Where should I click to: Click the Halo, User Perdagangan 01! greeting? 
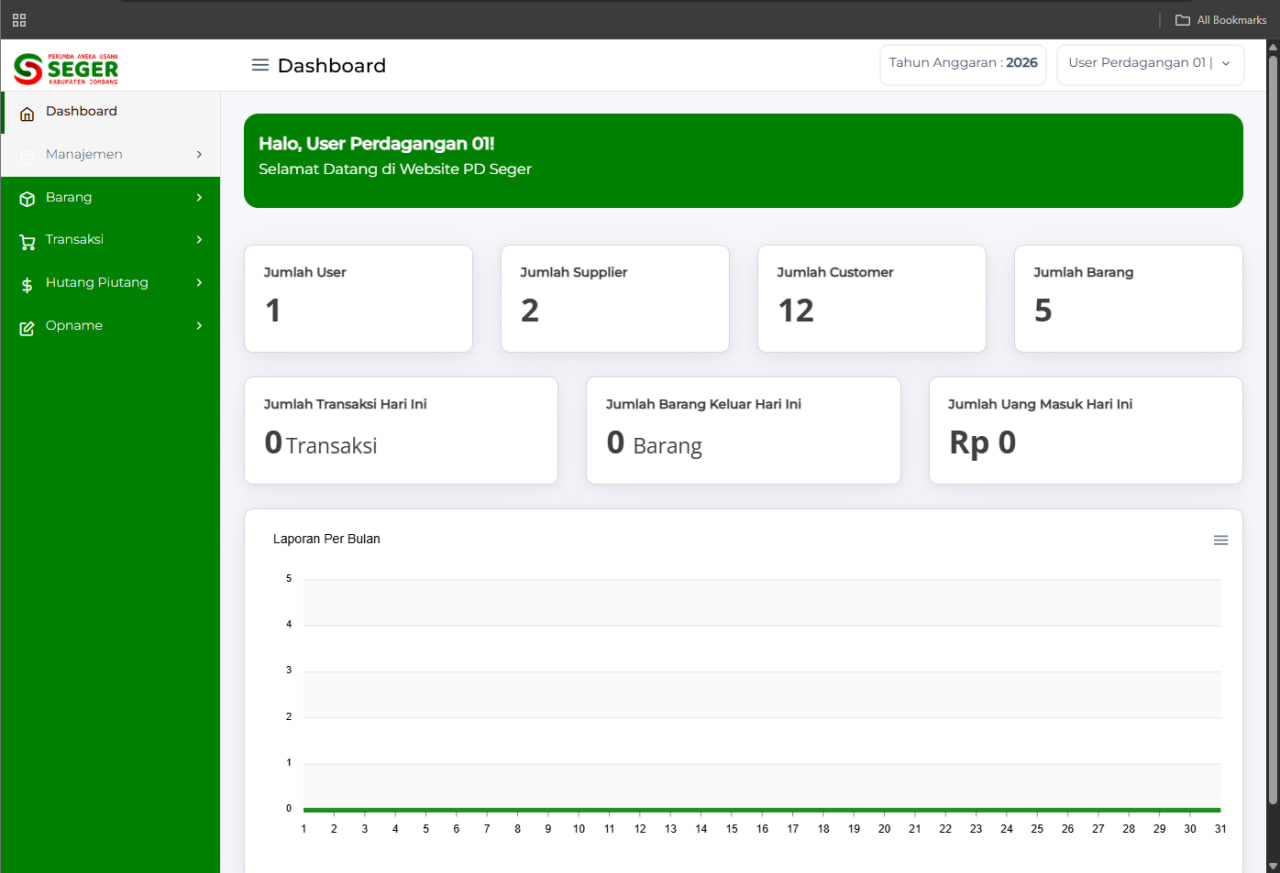point(377,144)
